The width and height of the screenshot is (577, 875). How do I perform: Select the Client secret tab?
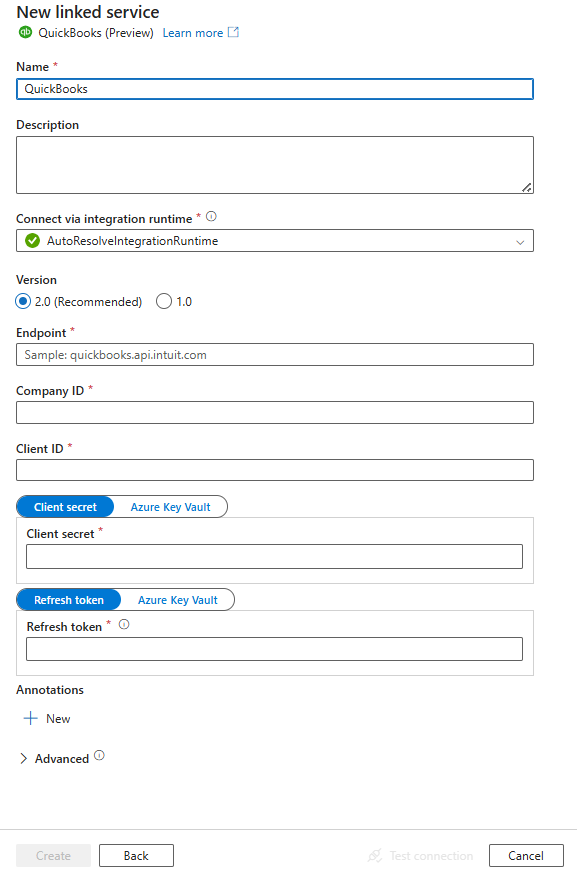click(x=64, y=506)
